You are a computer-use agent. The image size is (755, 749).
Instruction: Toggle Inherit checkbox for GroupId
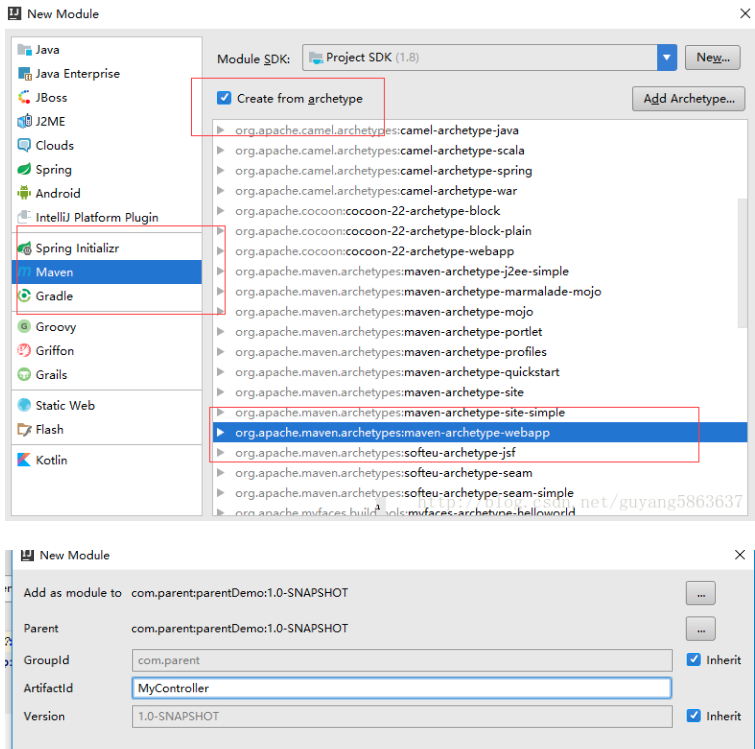[693, 659]
